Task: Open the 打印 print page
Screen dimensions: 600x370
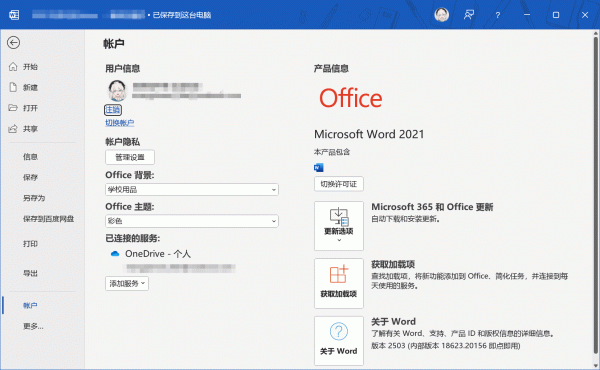Action: 30,244
